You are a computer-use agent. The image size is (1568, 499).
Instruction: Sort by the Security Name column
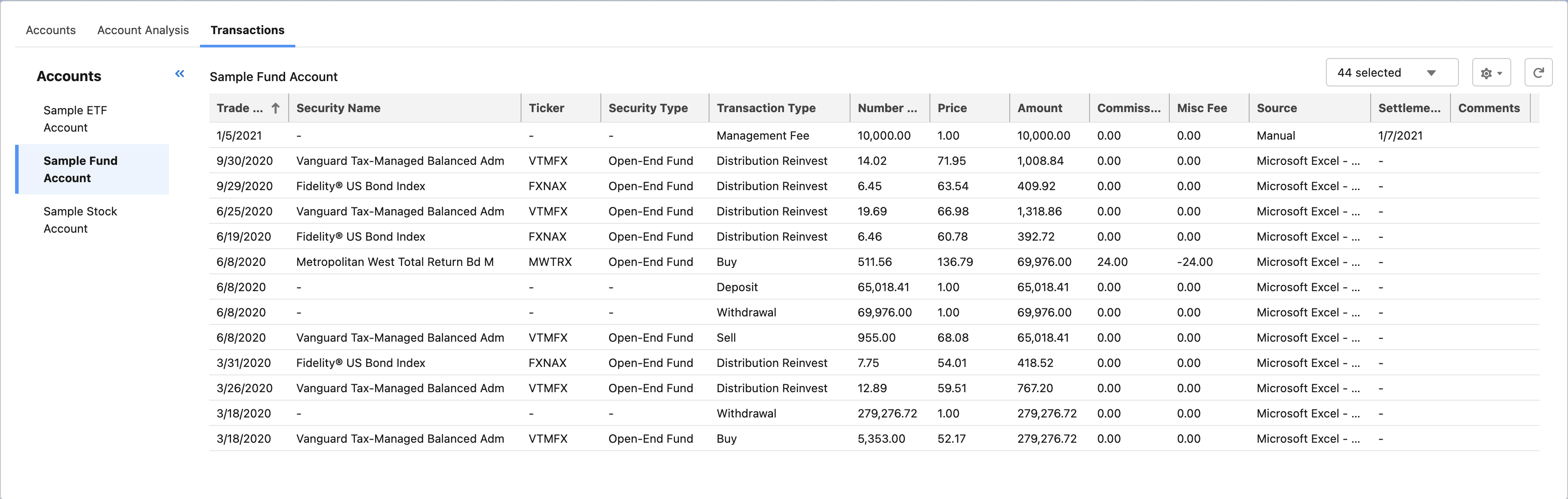pos(338,108)
